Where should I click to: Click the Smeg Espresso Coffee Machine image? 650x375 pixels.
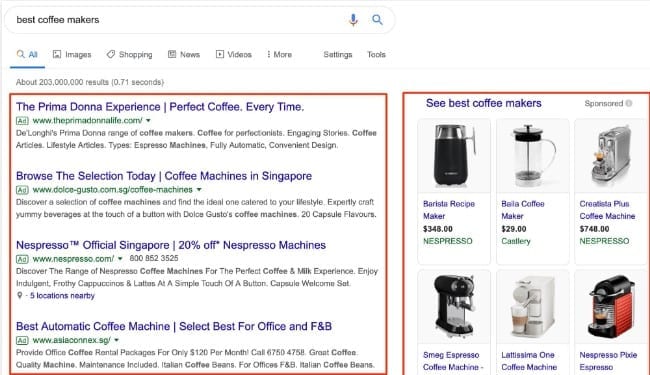coord(454,307)
